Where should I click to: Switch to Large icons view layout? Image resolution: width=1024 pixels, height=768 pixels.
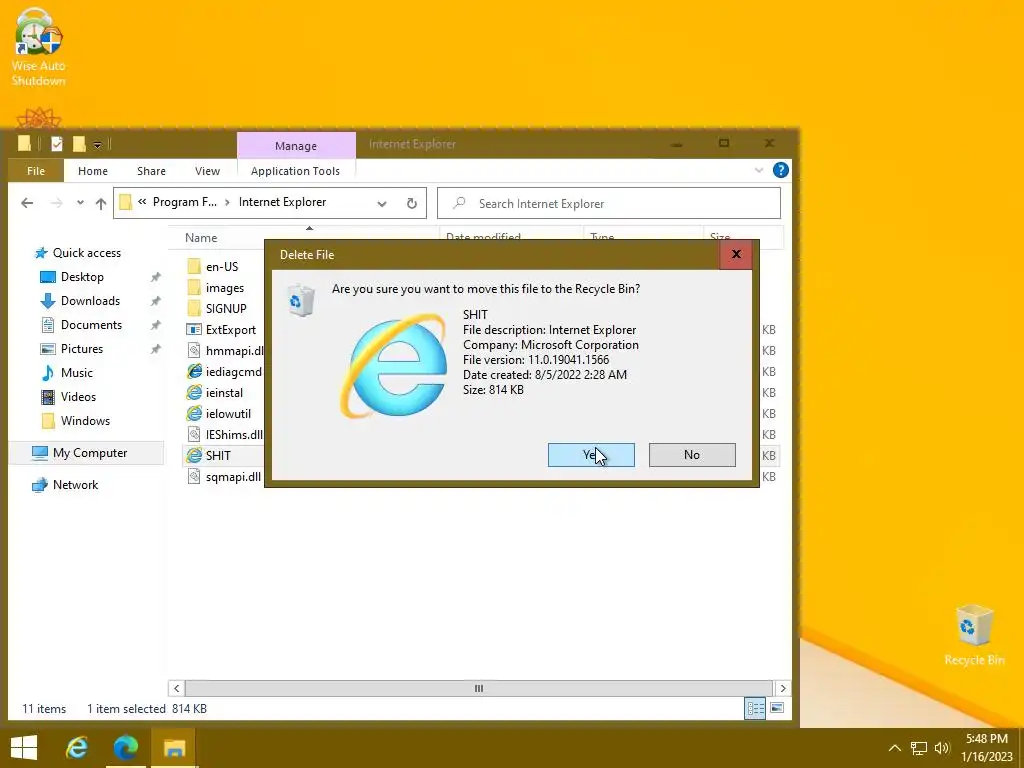776,708
